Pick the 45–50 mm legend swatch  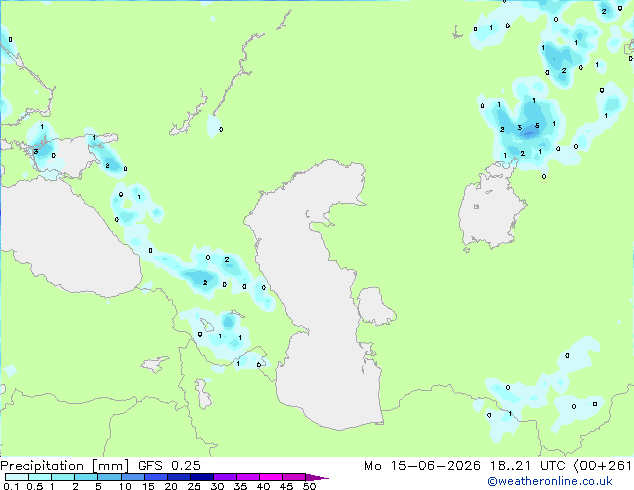pyautogui.click(x=294, y=477)
